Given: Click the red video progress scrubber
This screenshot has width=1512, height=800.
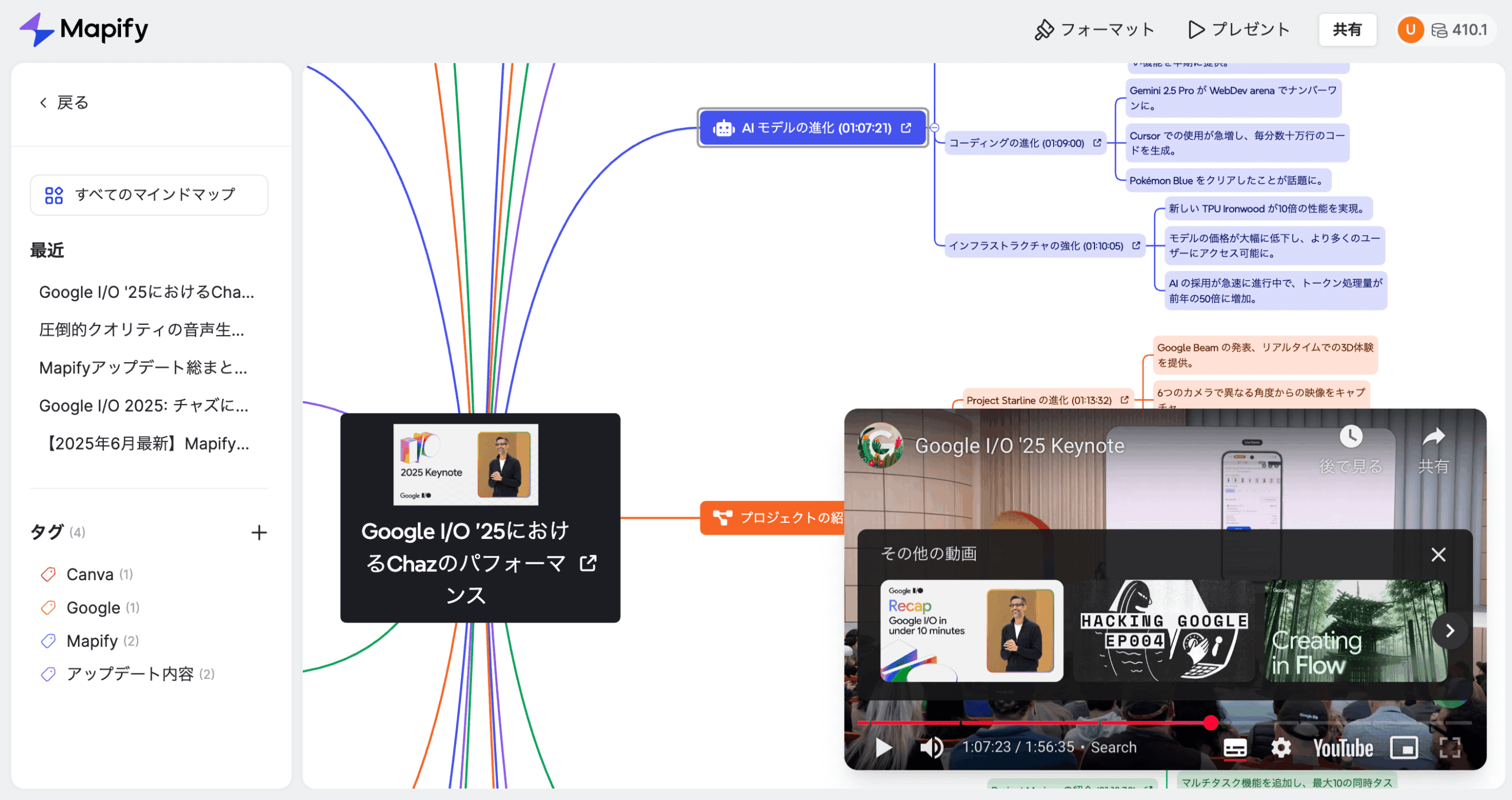Looking at the screenshot, I should coord(1211,722).
